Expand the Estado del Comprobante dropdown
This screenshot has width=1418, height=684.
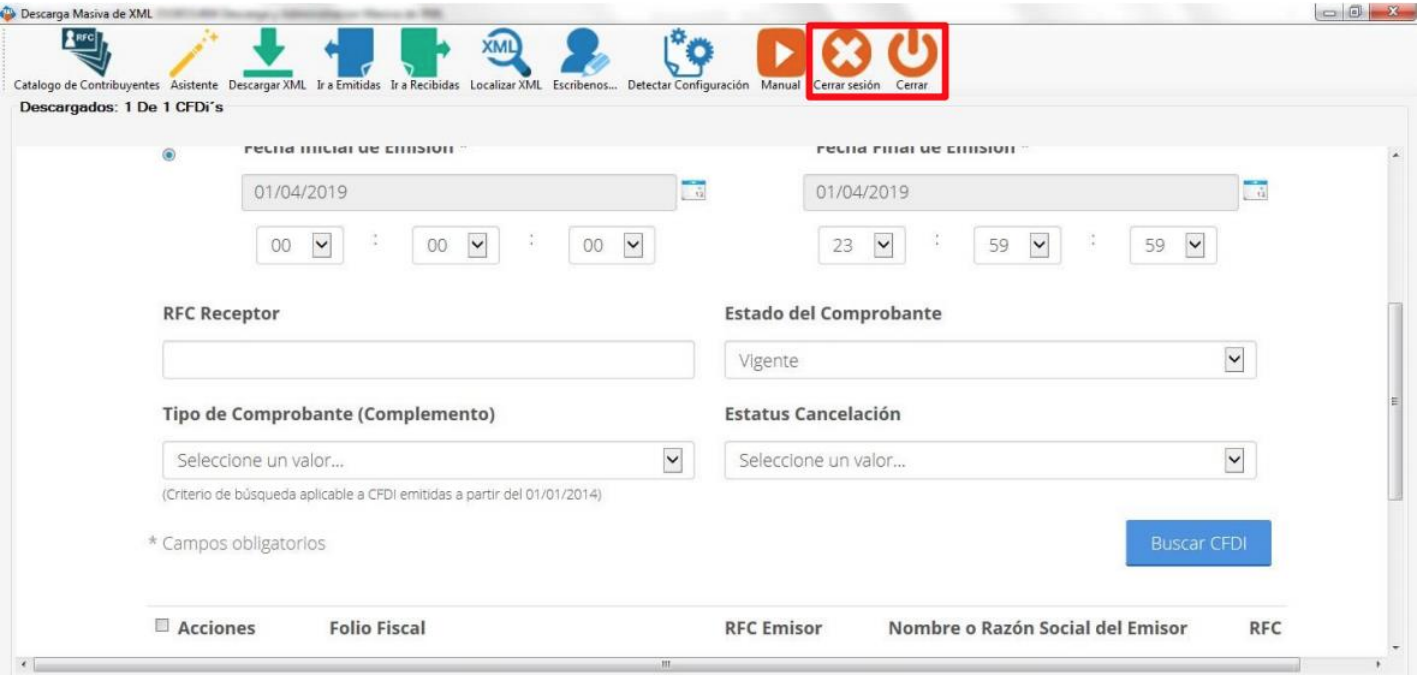point(1234,360)
